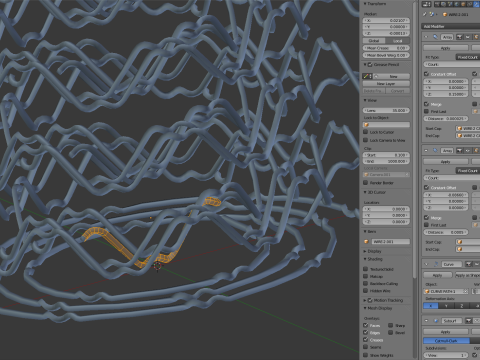Click the orange object cube icon in breadcrumb

click(445, 15)
